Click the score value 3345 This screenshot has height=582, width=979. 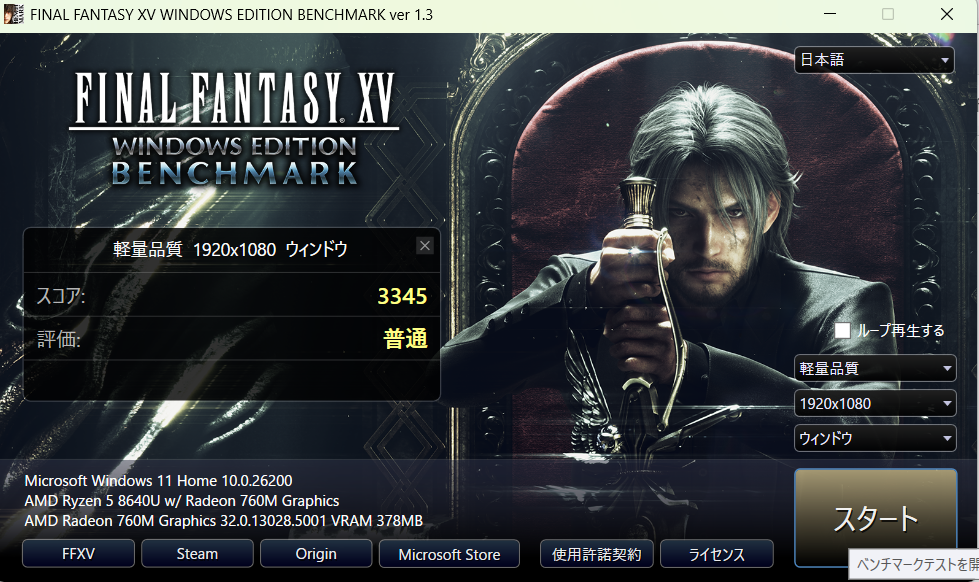pyautogui.click(x=402, y=296)
